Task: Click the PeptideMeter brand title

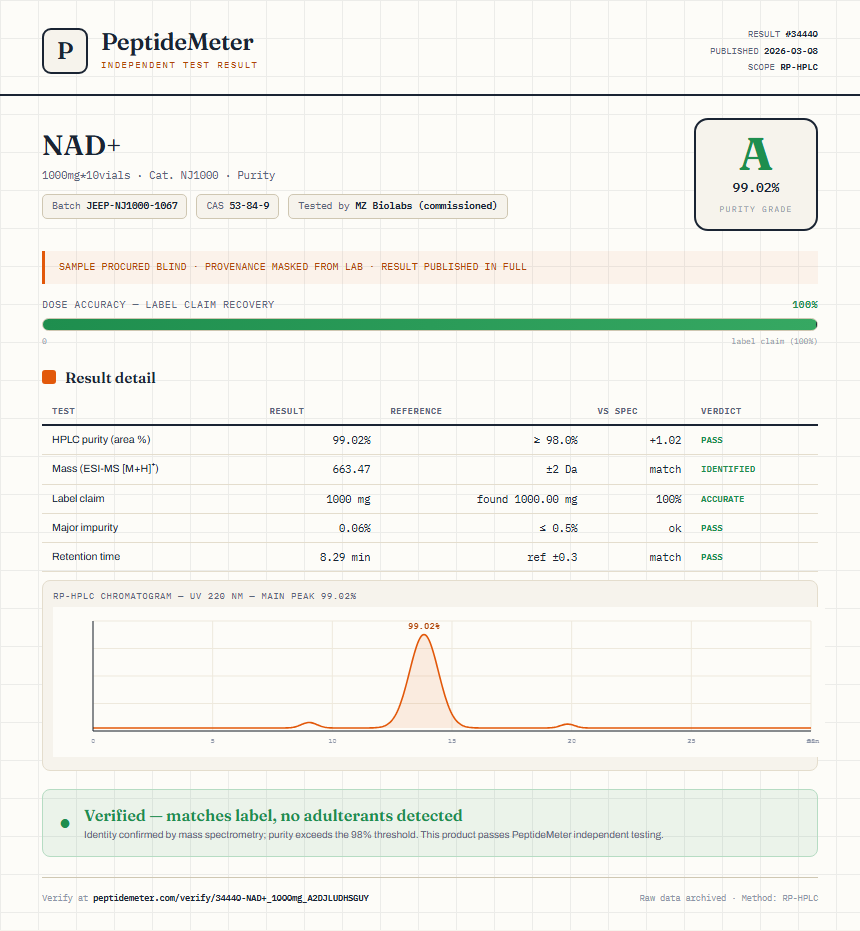Action: [x=178, y=43]
